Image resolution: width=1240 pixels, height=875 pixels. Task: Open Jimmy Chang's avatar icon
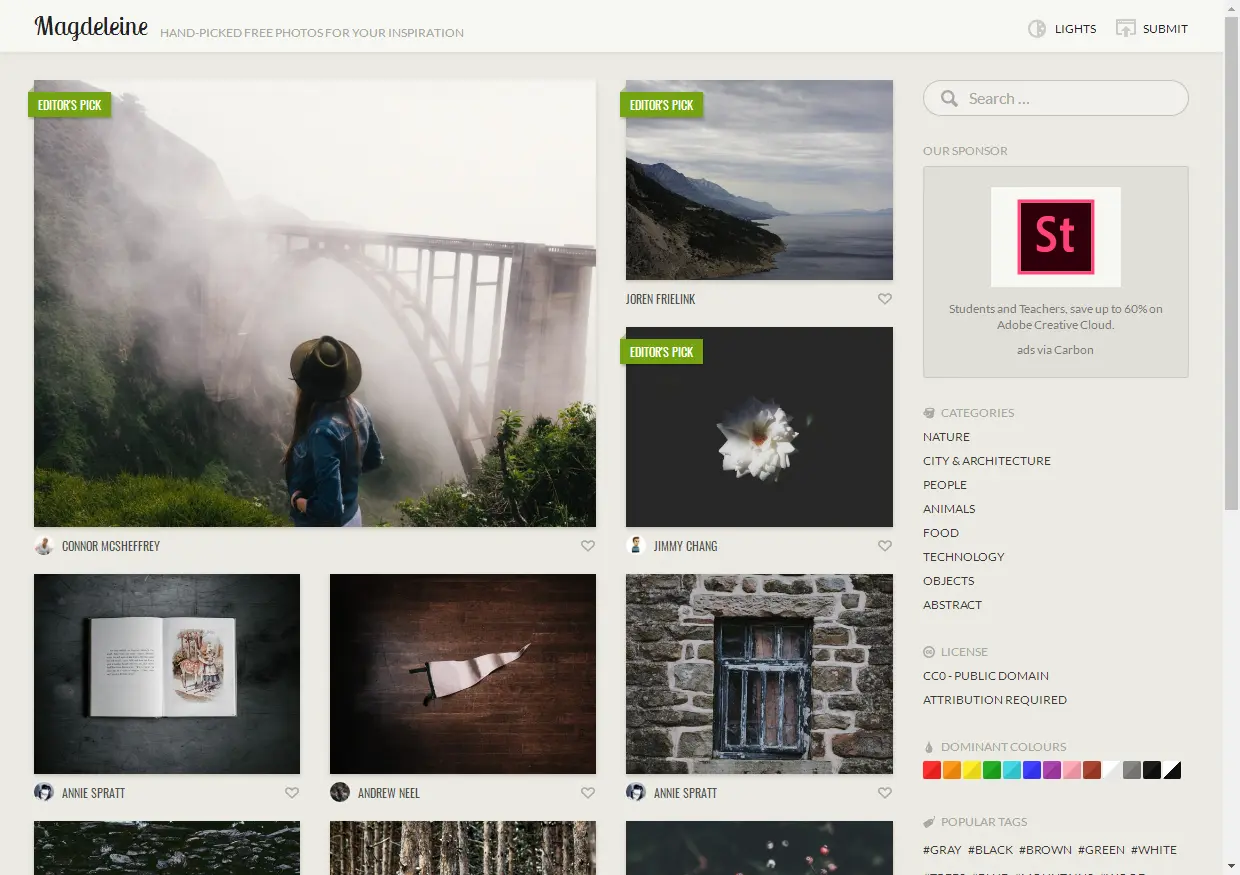pos(636,545)
